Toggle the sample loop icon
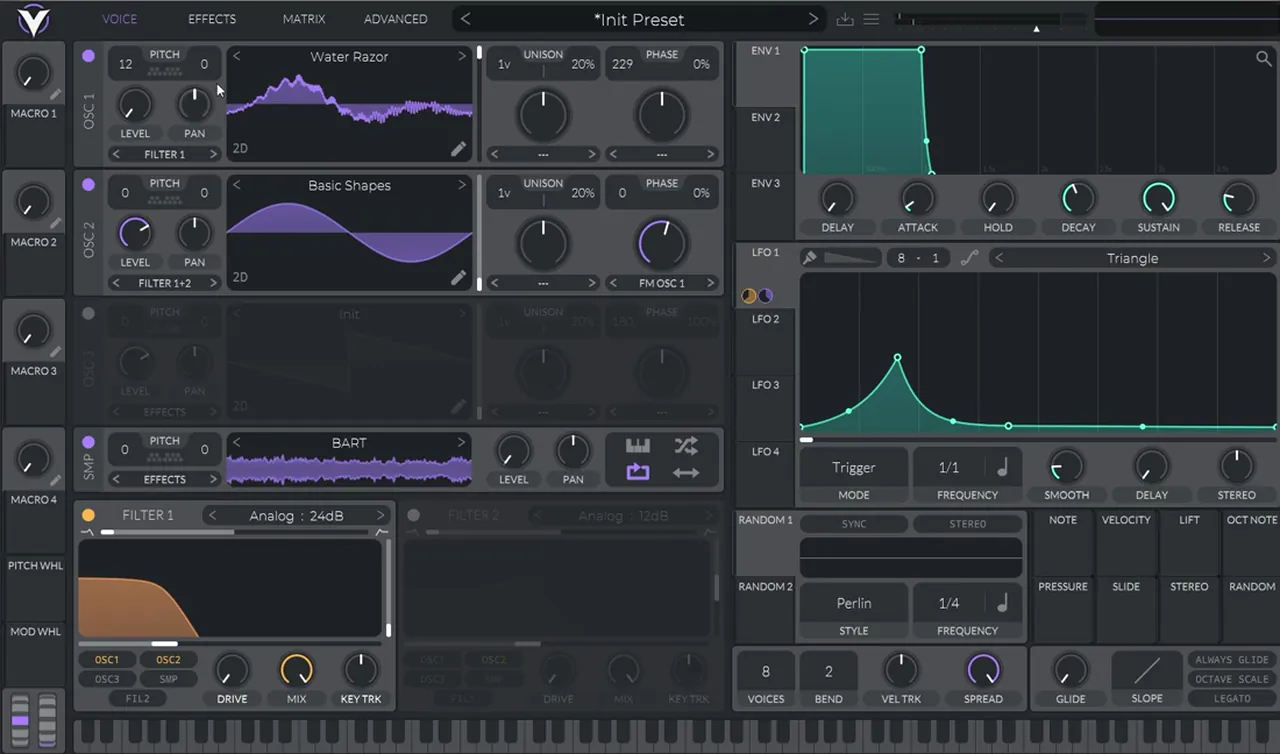 pos(638,472)
